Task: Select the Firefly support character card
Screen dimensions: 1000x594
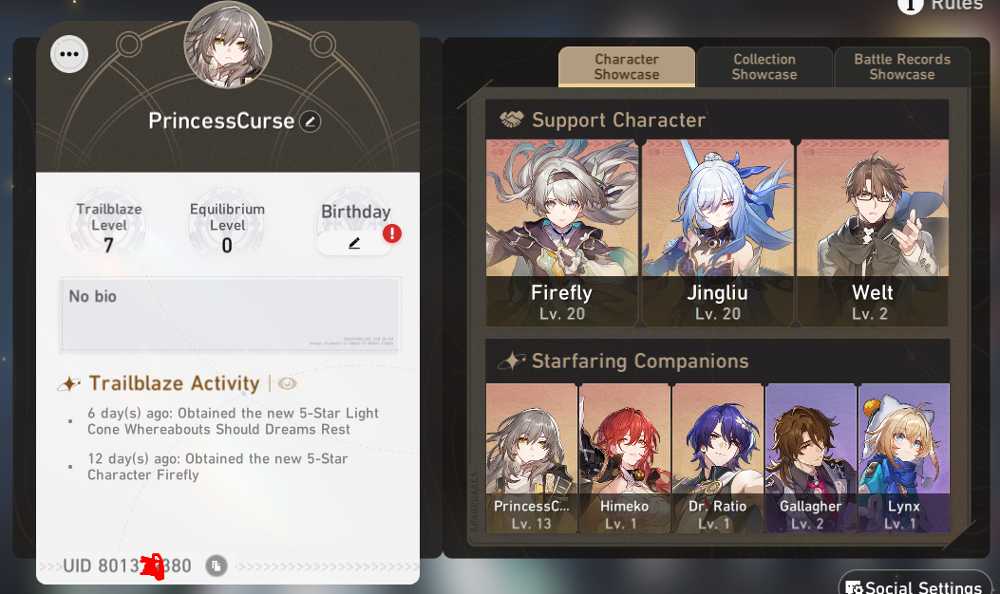Action: click(x=562, y=232)
